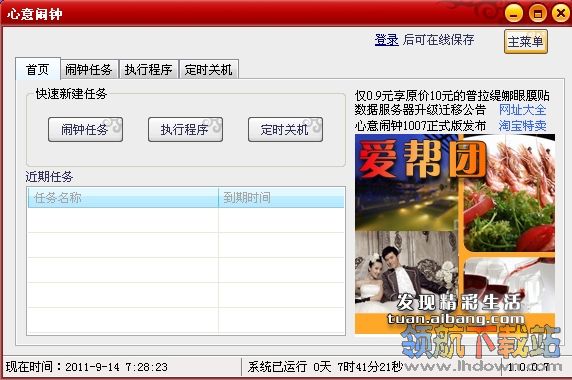Close the 心意闹钟 window
Screen dimensions: 572x380
pos(561,14)
